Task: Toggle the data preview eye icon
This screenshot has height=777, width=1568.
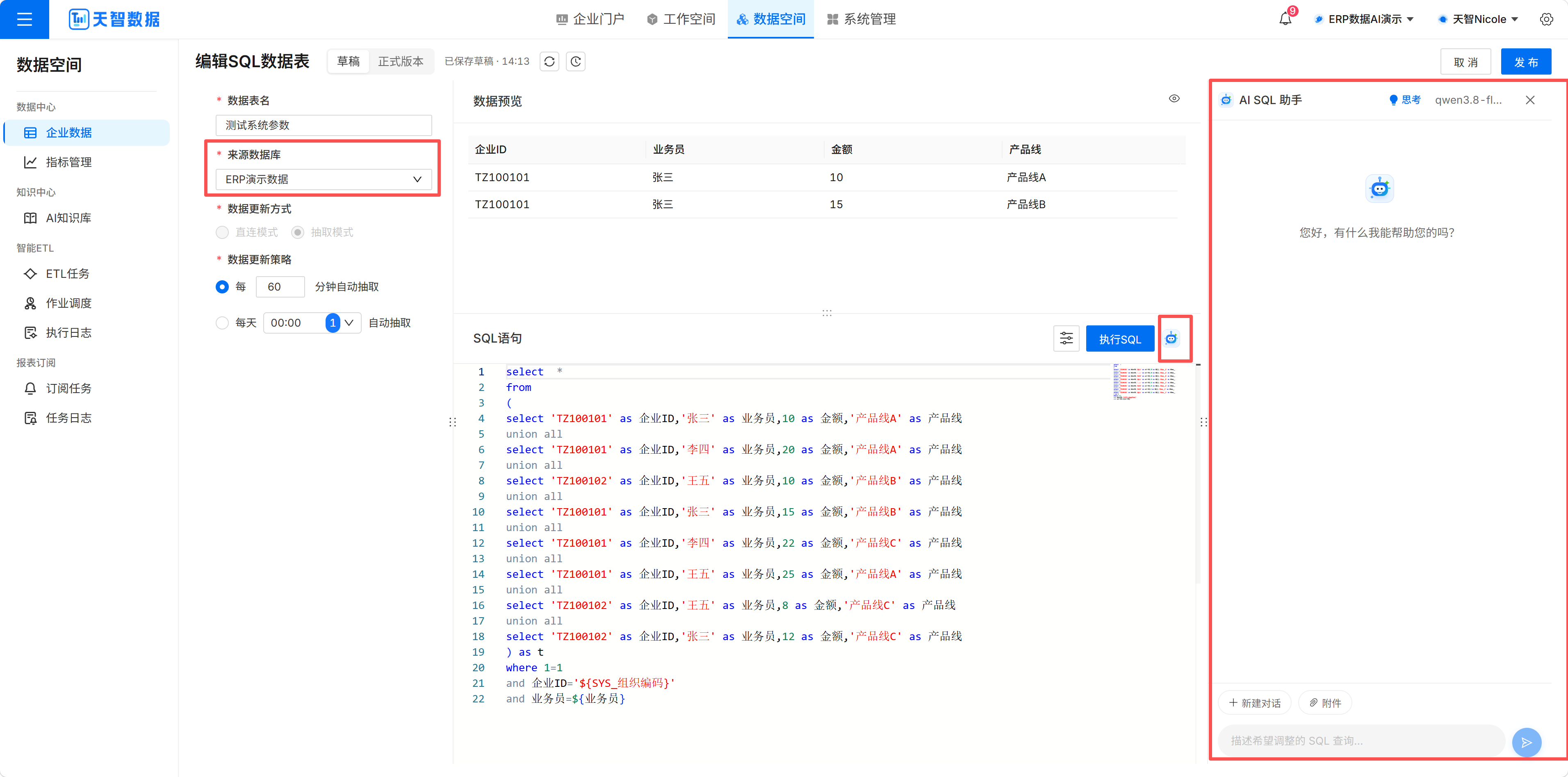Action: [x=1174, y=99]
